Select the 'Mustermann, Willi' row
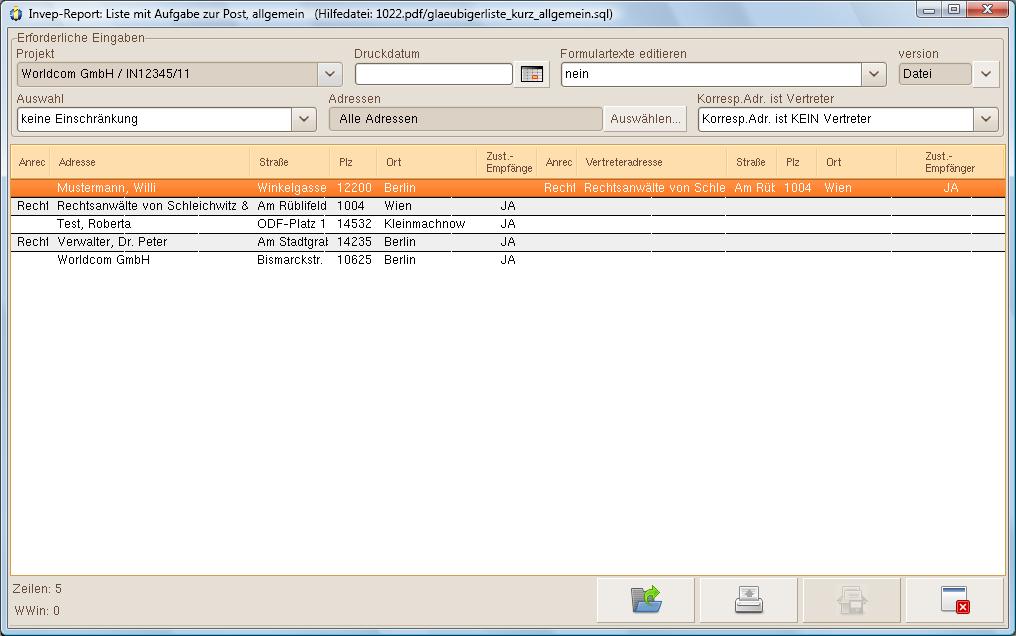Screen dimensions: 1016x636 (507, 188)
